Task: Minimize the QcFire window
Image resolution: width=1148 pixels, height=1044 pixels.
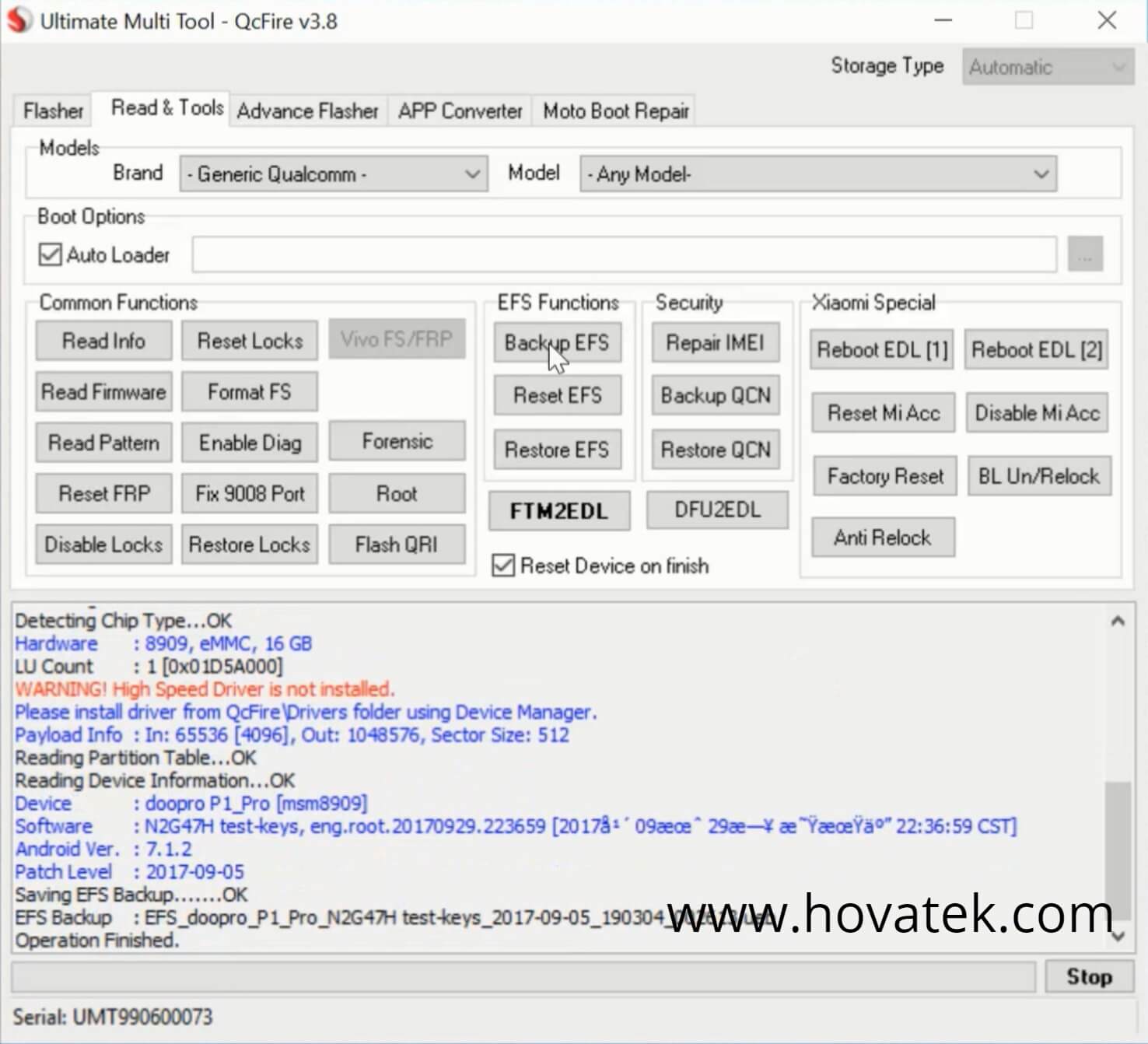Action: (x=943, y=20)
